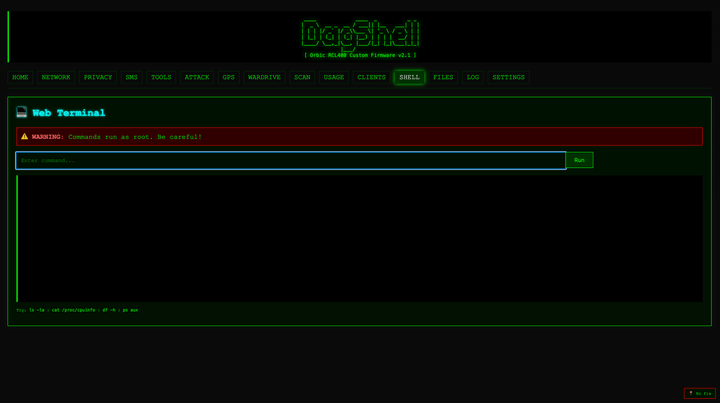Switch to the NETWORK tab

tap(56, 77)
